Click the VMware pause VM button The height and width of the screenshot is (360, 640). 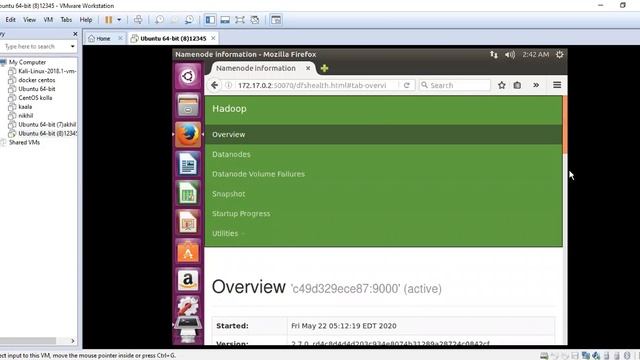(x=108, y=20)
